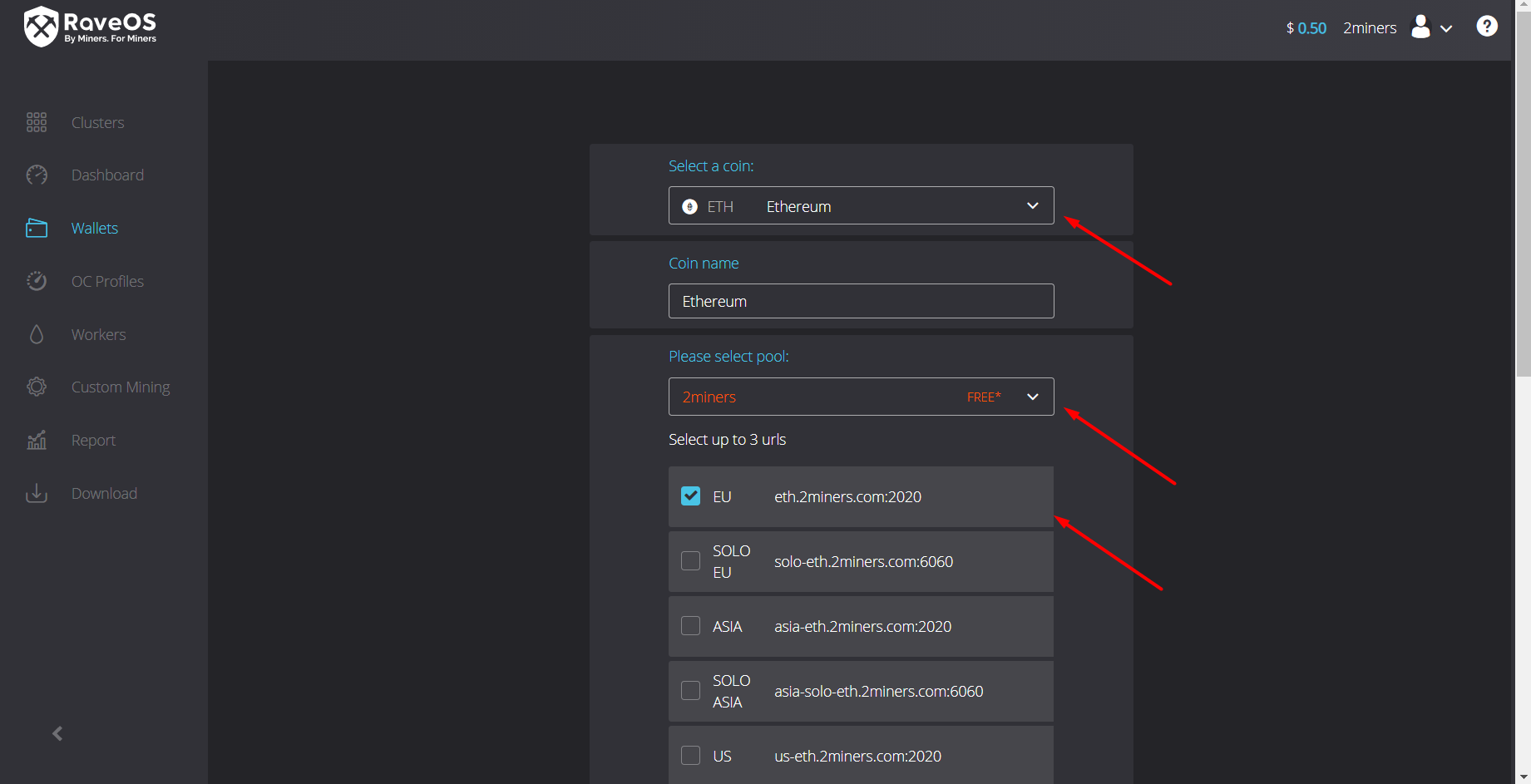Screen dimensions: 1531x784
Task: Click the us-eth.2miners.com:2020 URL text
Action: 857,756
